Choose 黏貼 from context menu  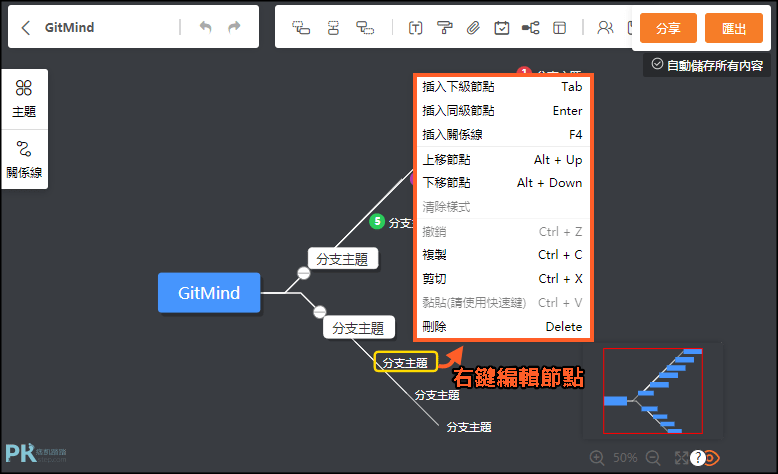point(502,303)
